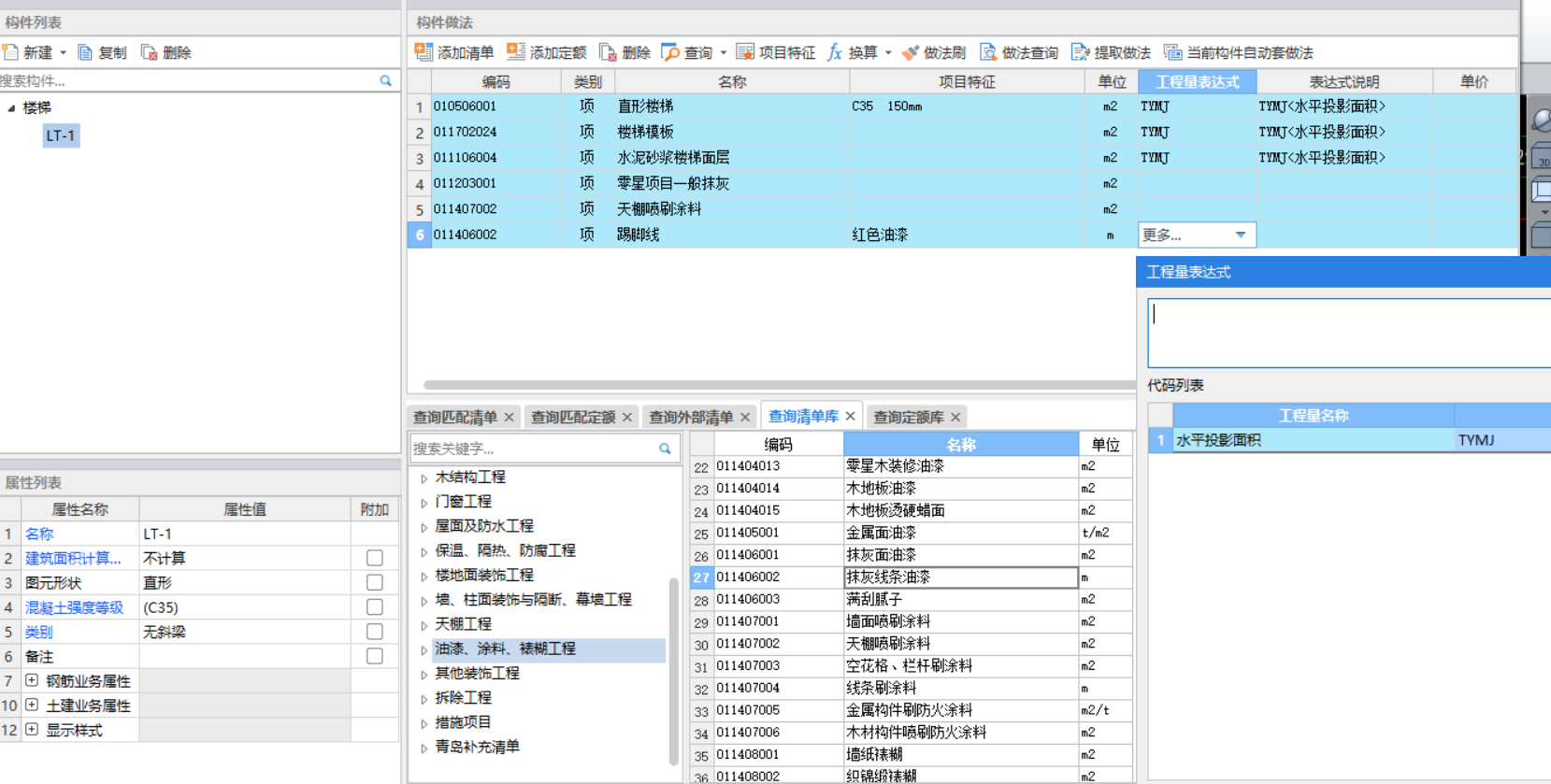Open the 新建 dropdown arrow
This screenshot has width=1551, height=784.
click(63, 53)
